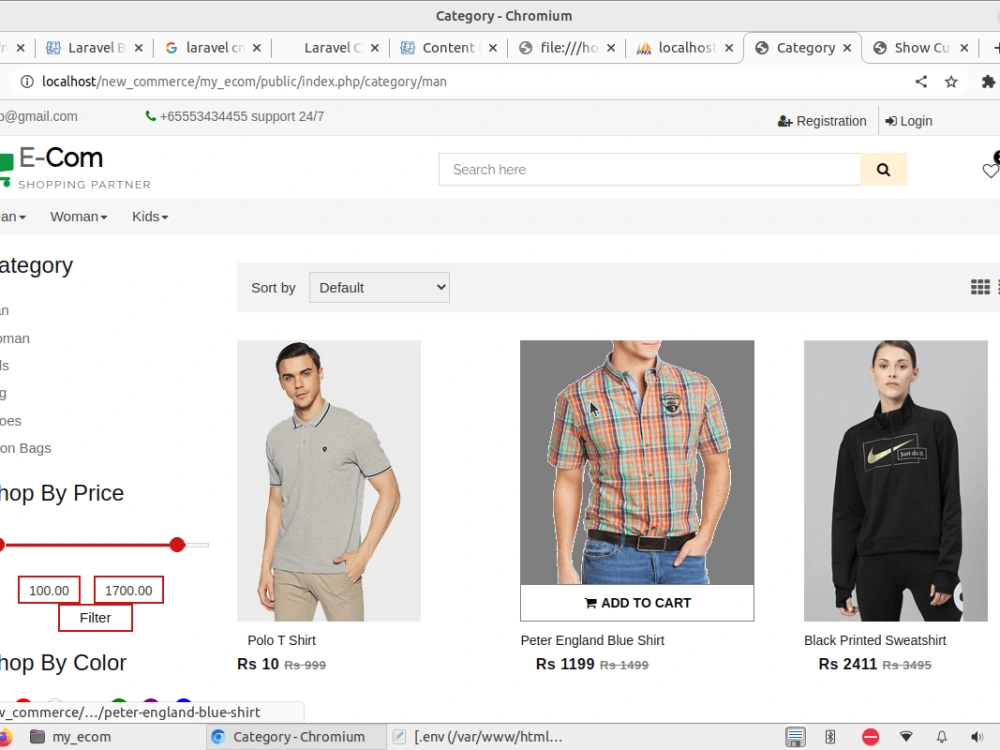Expand the Kids menu
The width and height of the screenshot is (1000, 750).
click(150, 217)
